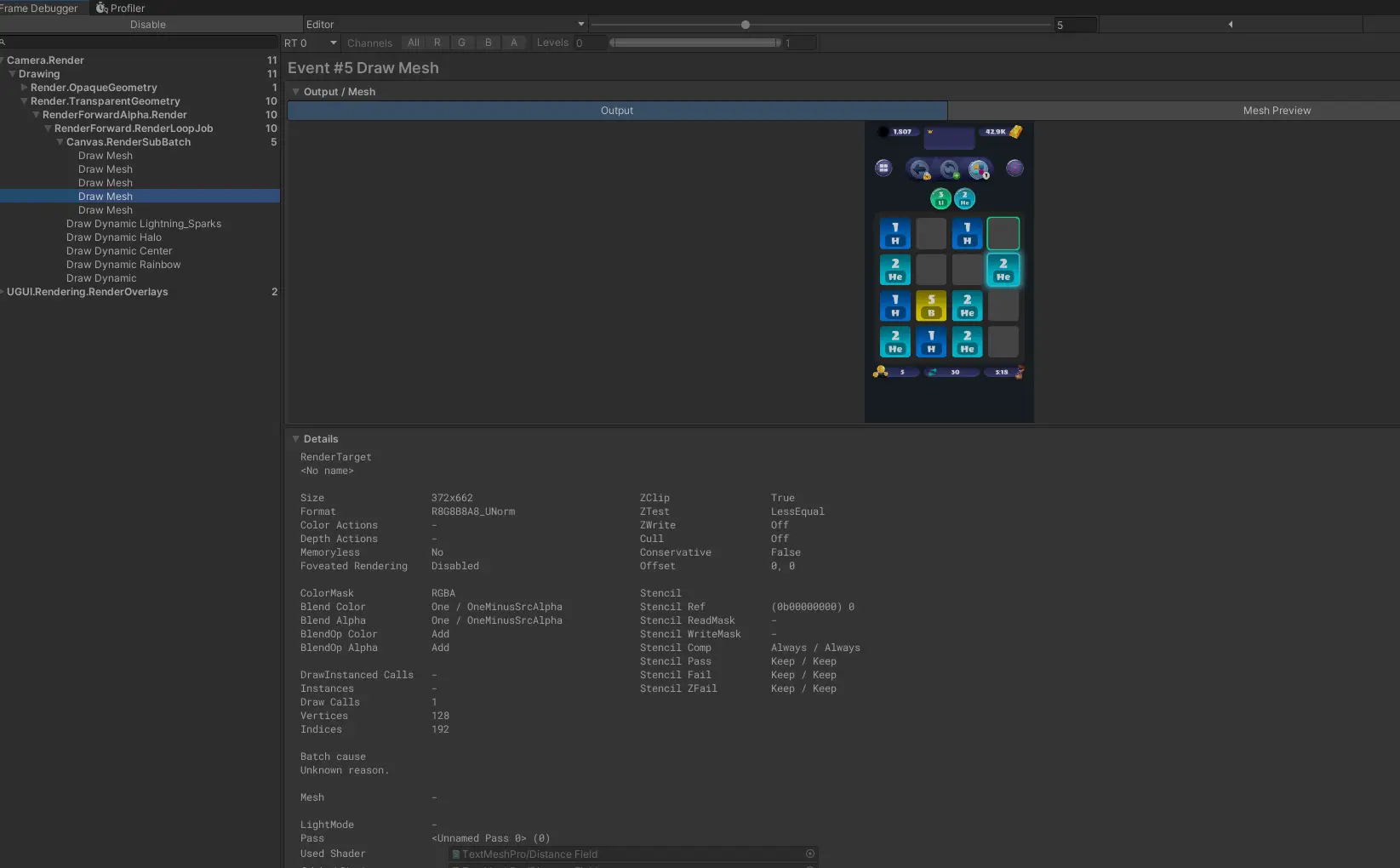Click the green-outlined empty grid cell
The height and width of the screenshot is (868, 1400).
(1003, 233)
